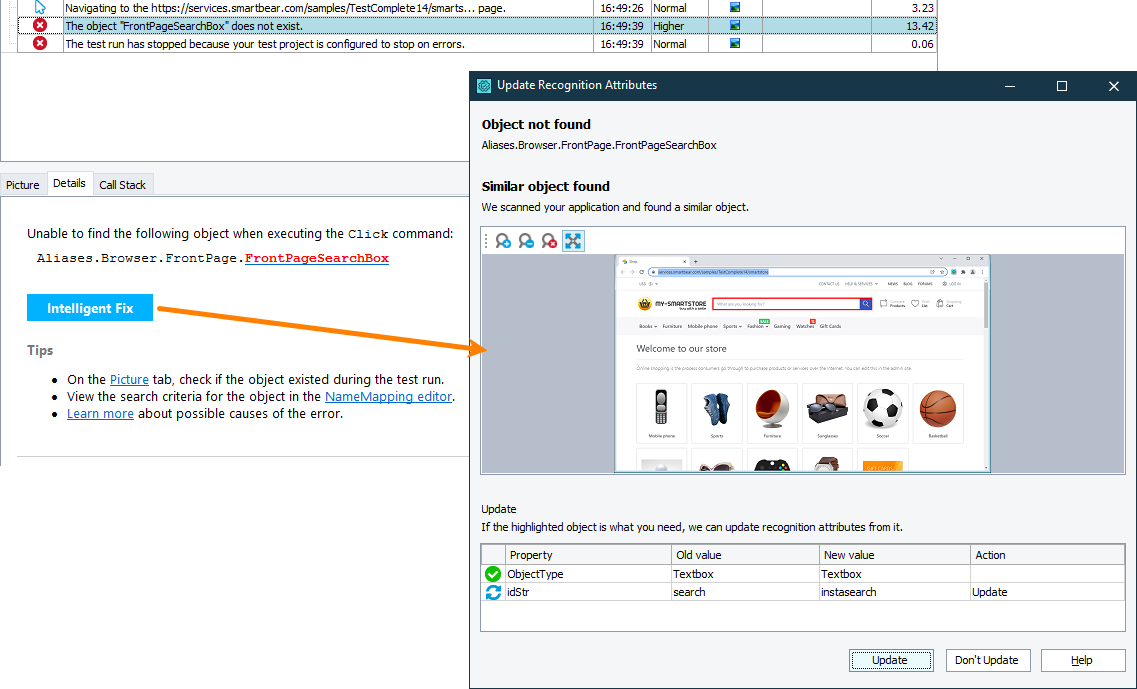The width and height of the screenshot is (1137, 689).
Task: Click the idStr property cell
Action: click(587, 592)
